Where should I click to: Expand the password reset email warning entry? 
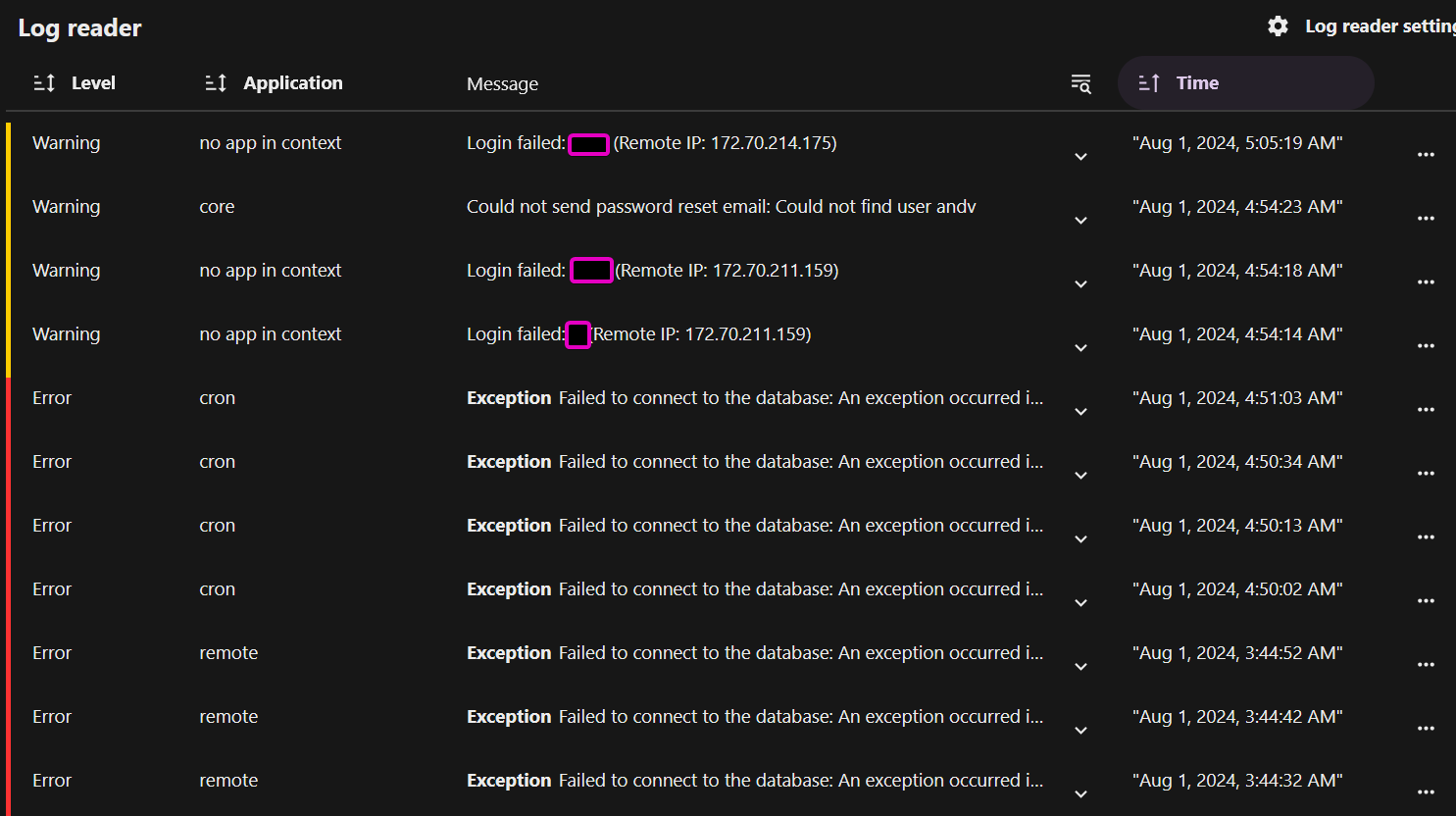tap(1079, 220)
